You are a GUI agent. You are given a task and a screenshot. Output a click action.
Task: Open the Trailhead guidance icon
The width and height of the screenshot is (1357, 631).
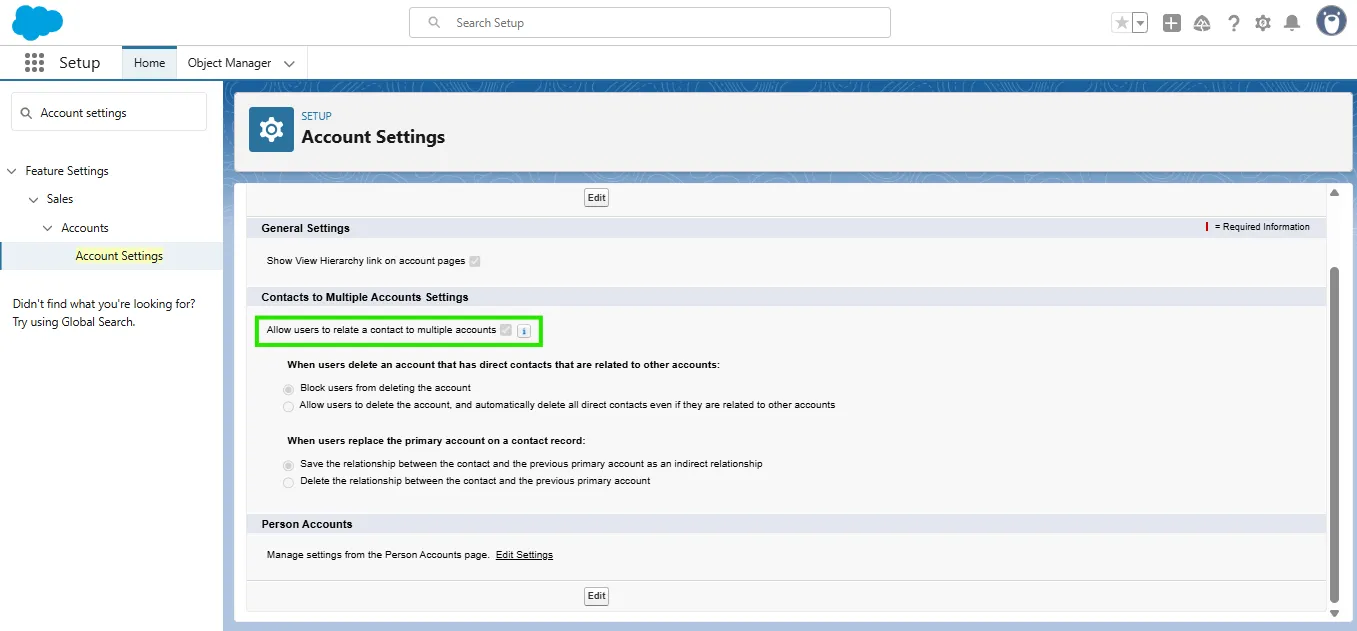tap(1202, 23)
